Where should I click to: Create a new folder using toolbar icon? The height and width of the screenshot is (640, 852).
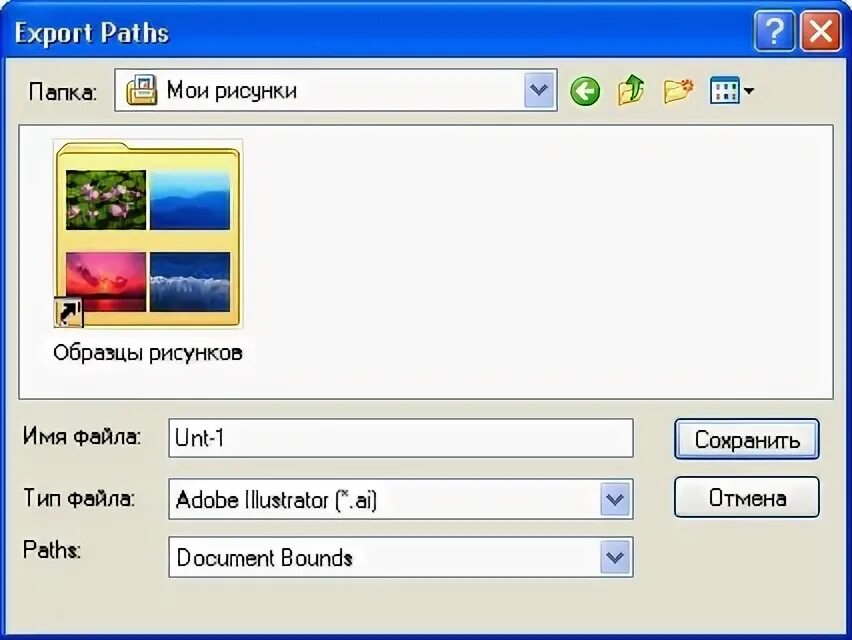(x=678, y=90)
